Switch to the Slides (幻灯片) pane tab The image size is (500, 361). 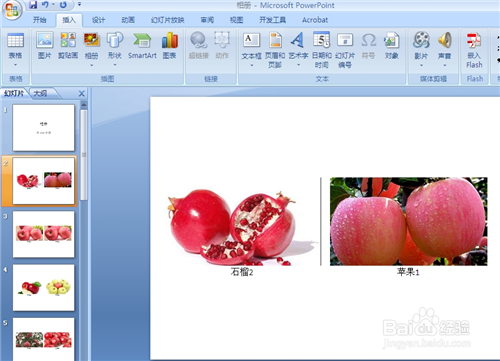point(14,94)
